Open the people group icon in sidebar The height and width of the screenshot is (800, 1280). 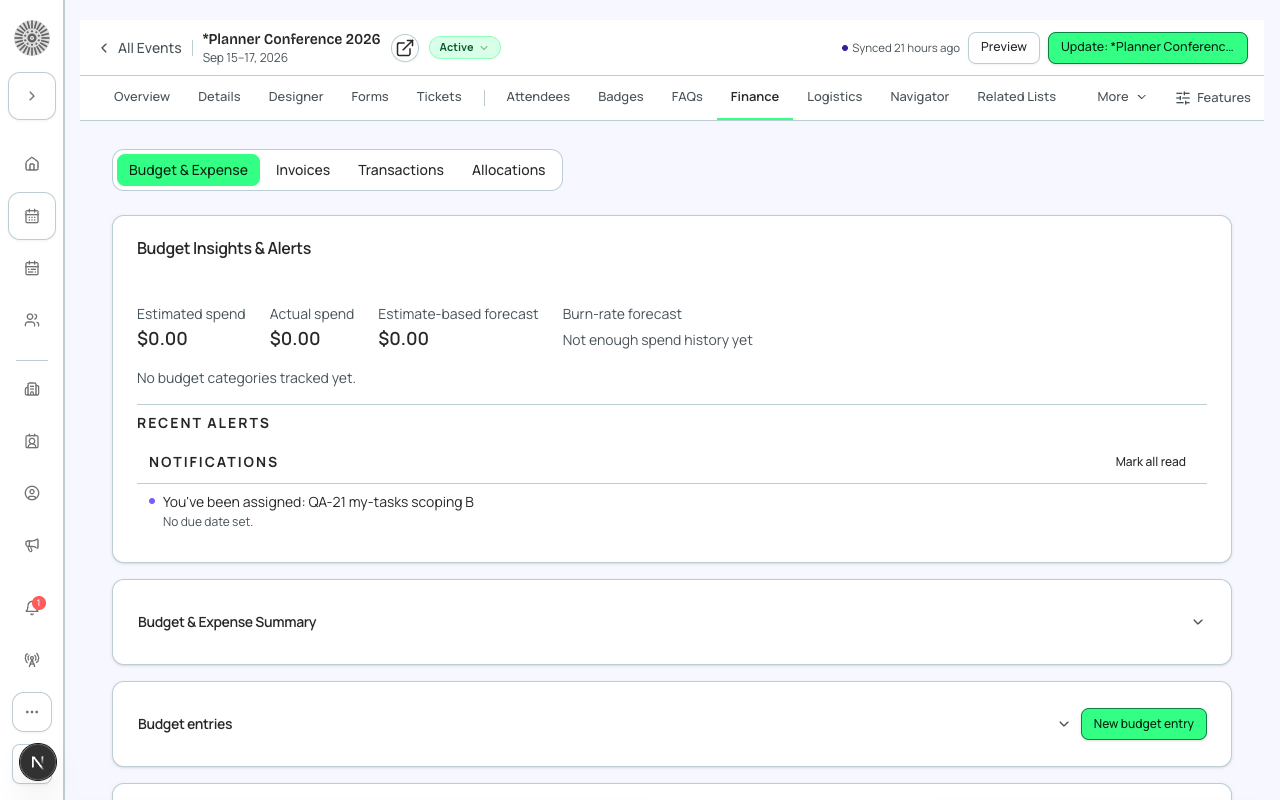32,320
